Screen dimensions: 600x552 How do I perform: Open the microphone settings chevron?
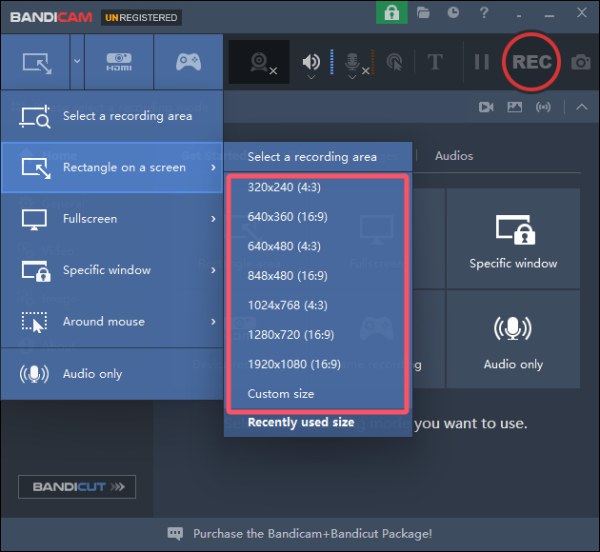pos(352,77)
